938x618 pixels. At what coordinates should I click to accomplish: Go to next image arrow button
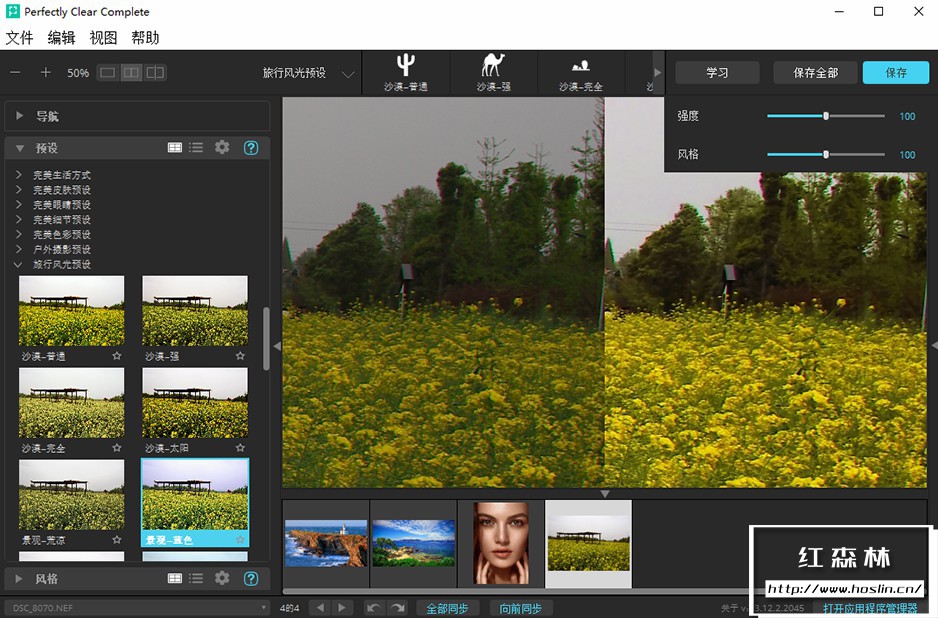coord(342,608)
